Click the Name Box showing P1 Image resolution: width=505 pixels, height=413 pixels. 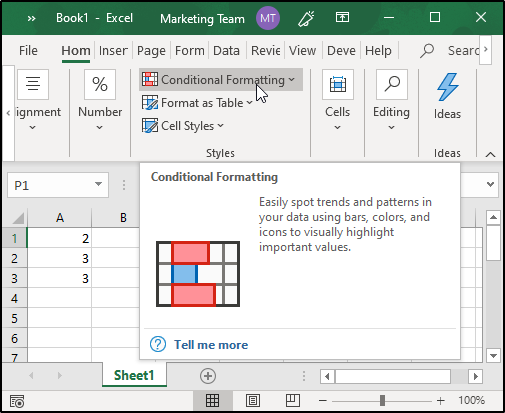(50, 185)
